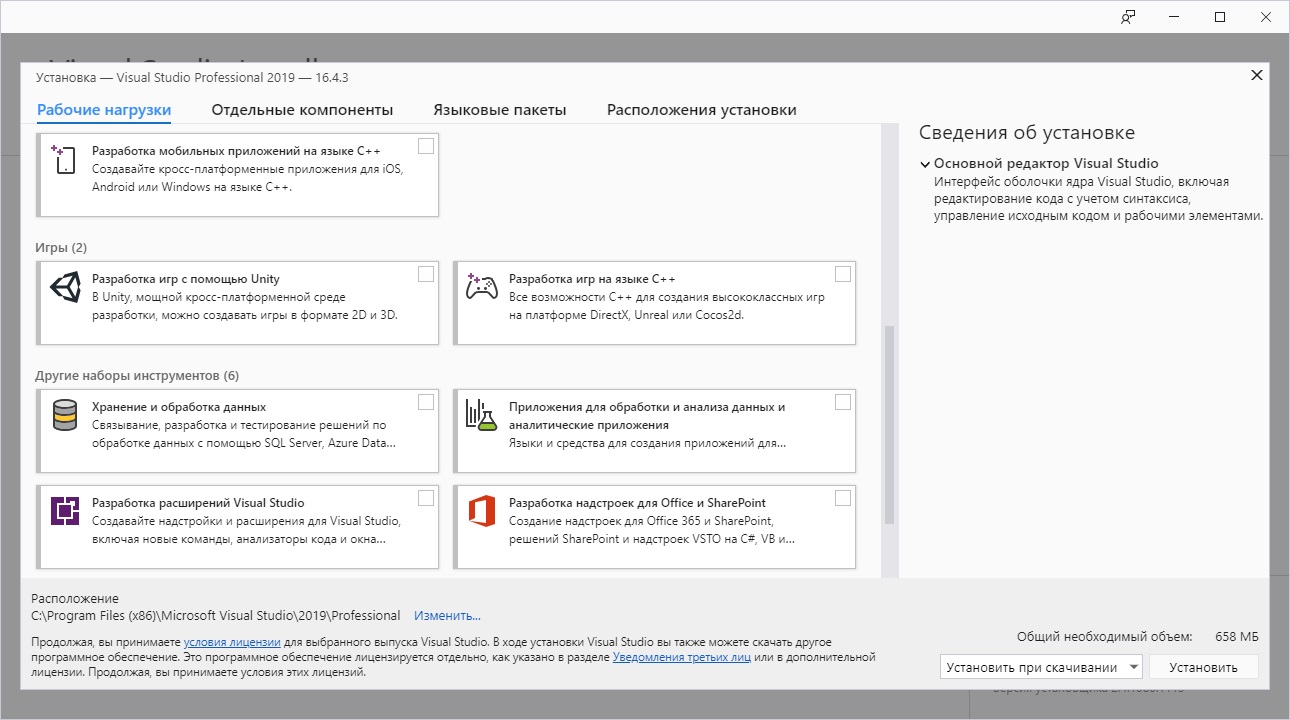Viewport: 1290px width, 720px height.
Task: Tick the data storage and processing checkbox
Action: pyautogui.click(x=426, y=402)
